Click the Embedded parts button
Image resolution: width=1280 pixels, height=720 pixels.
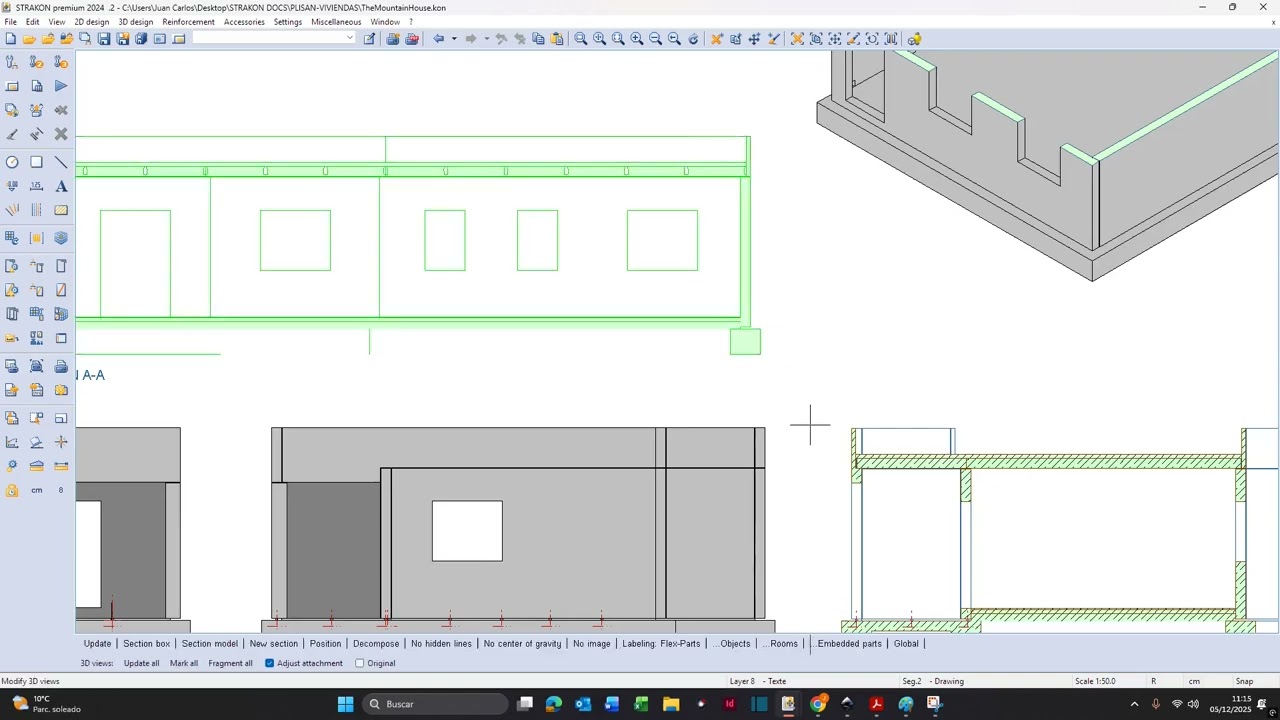point(849,644)
